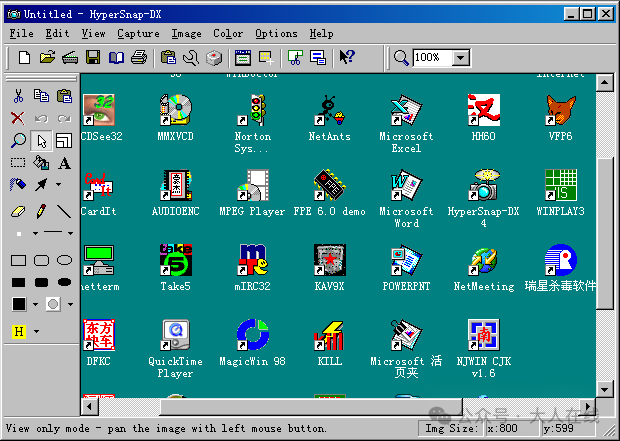Select the eraser tool
Screen dimensions: 620x441
(18, 212)
